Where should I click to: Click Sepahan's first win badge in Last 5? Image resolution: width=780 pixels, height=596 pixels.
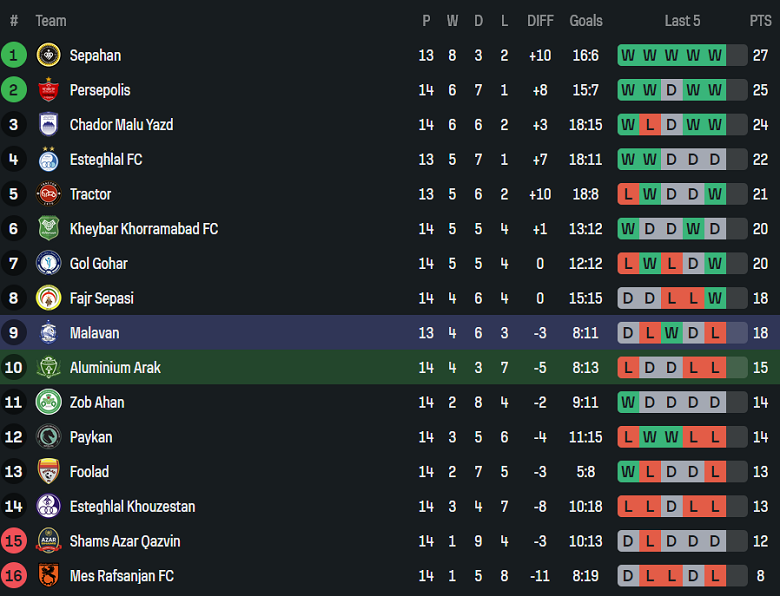[628, 55]
